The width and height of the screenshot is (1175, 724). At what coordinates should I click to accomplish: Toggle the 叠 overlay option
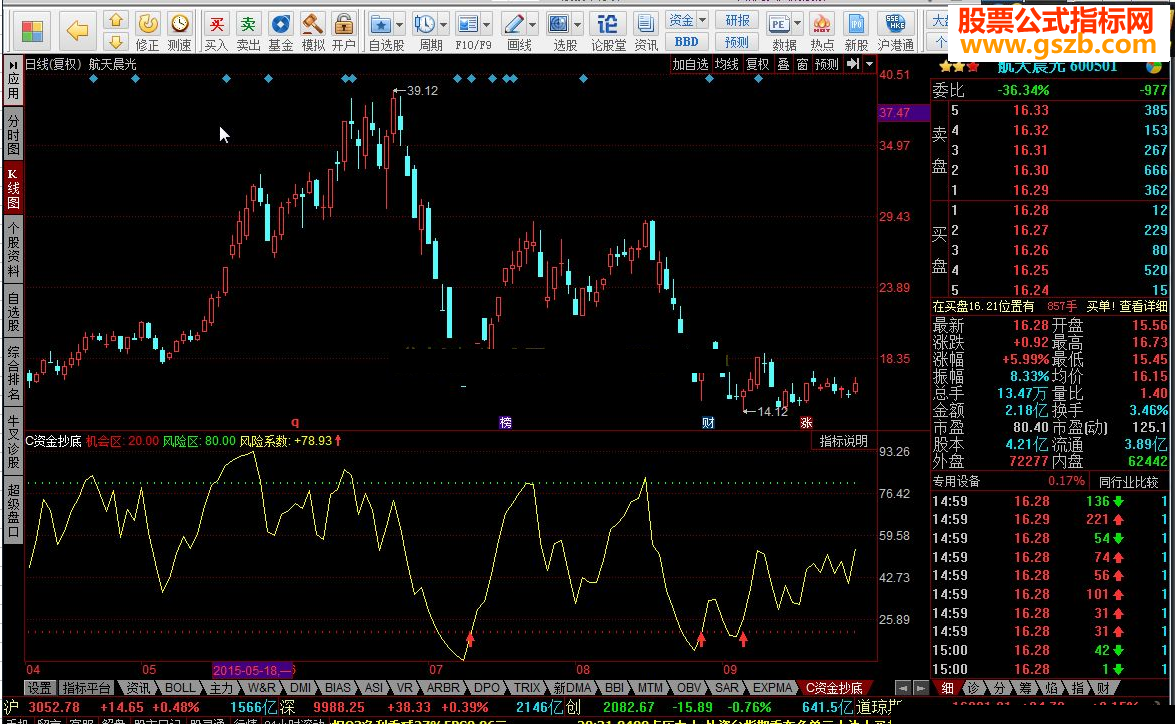783,64
